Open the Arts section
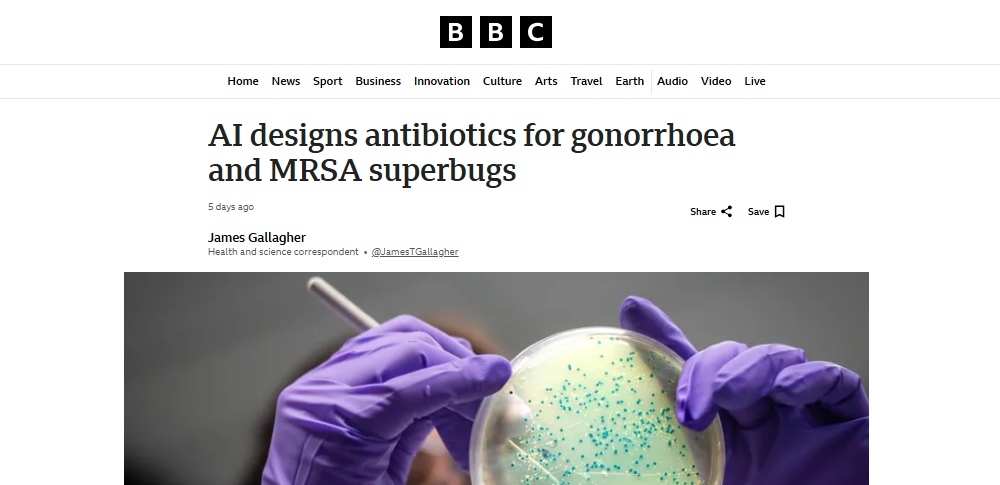Image resolution: width=1000 pixels, height=485 pixels. coord(546,81)
